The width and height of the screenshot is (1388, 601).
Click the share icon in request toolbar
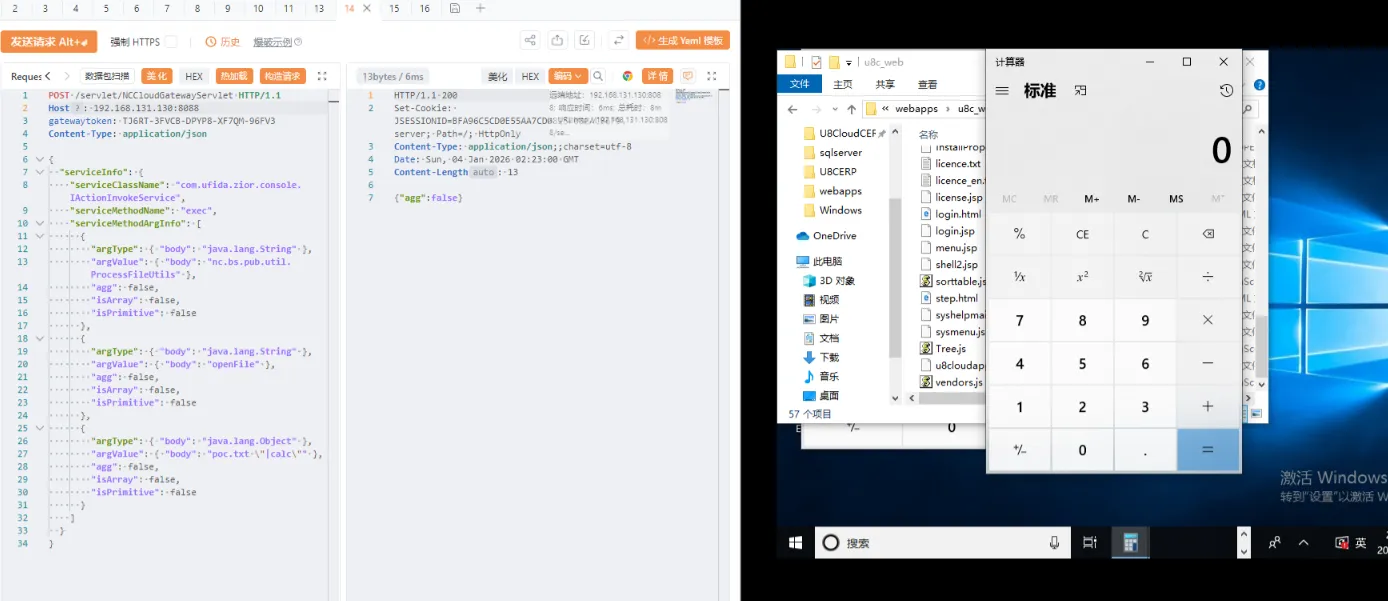[x=530, y=41]
